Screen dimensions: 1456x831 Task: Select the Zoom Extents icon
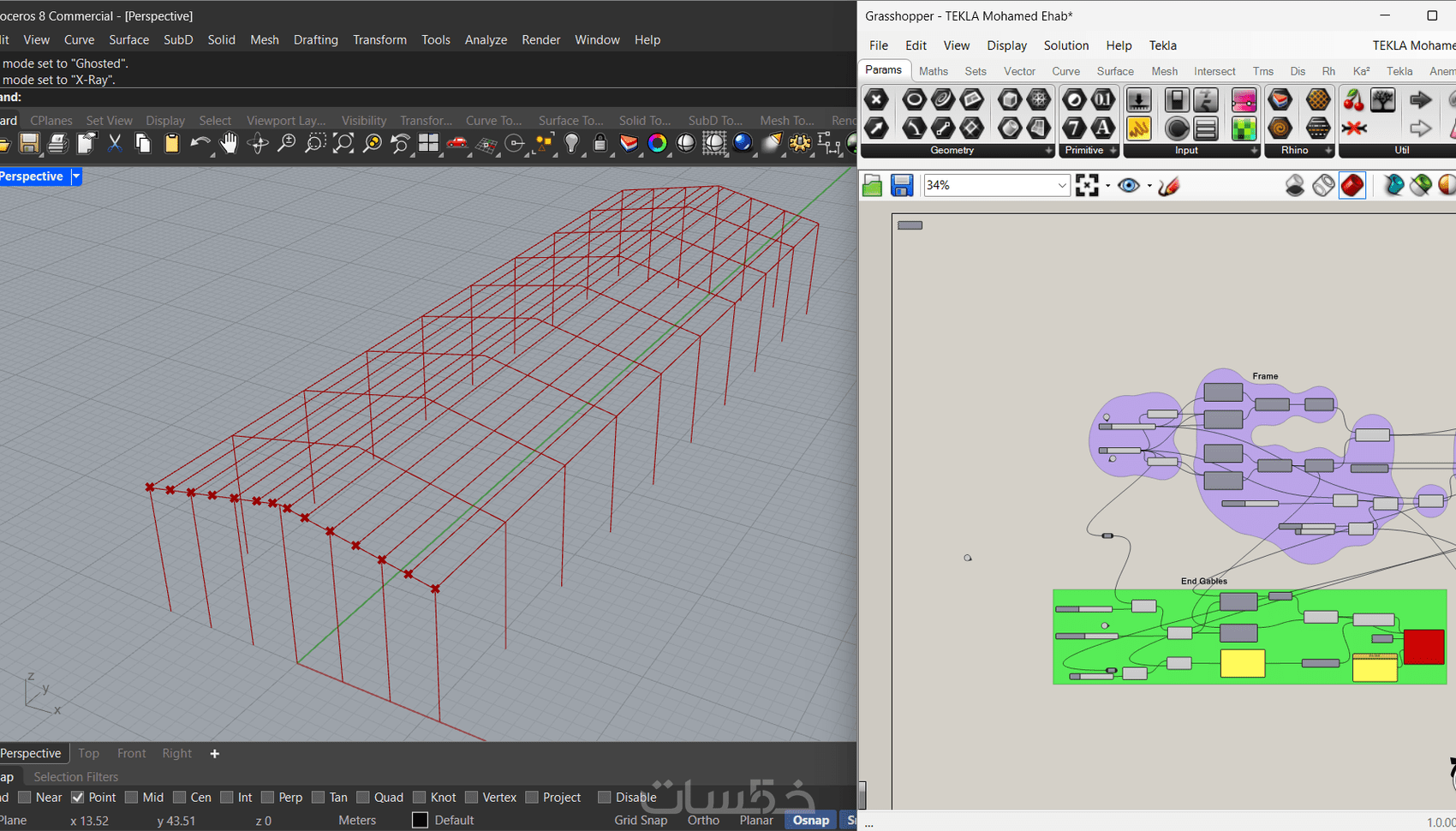[x=343, y=144]
